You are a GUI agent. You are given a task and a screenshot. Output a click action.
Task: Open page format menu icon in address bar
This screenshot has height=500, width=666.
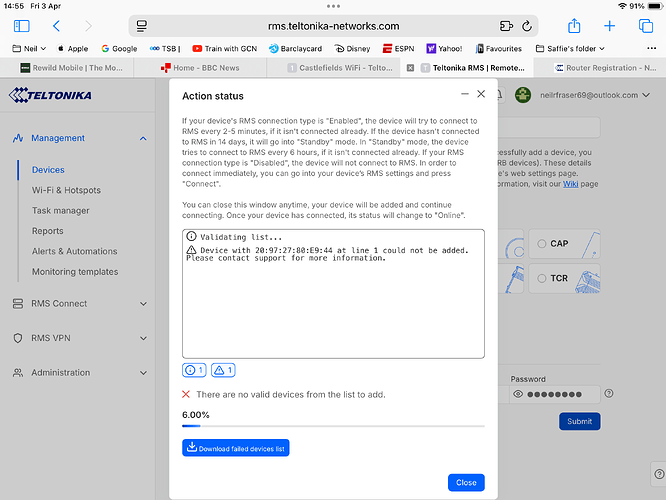pyautogui.click(x=141, y=26)
